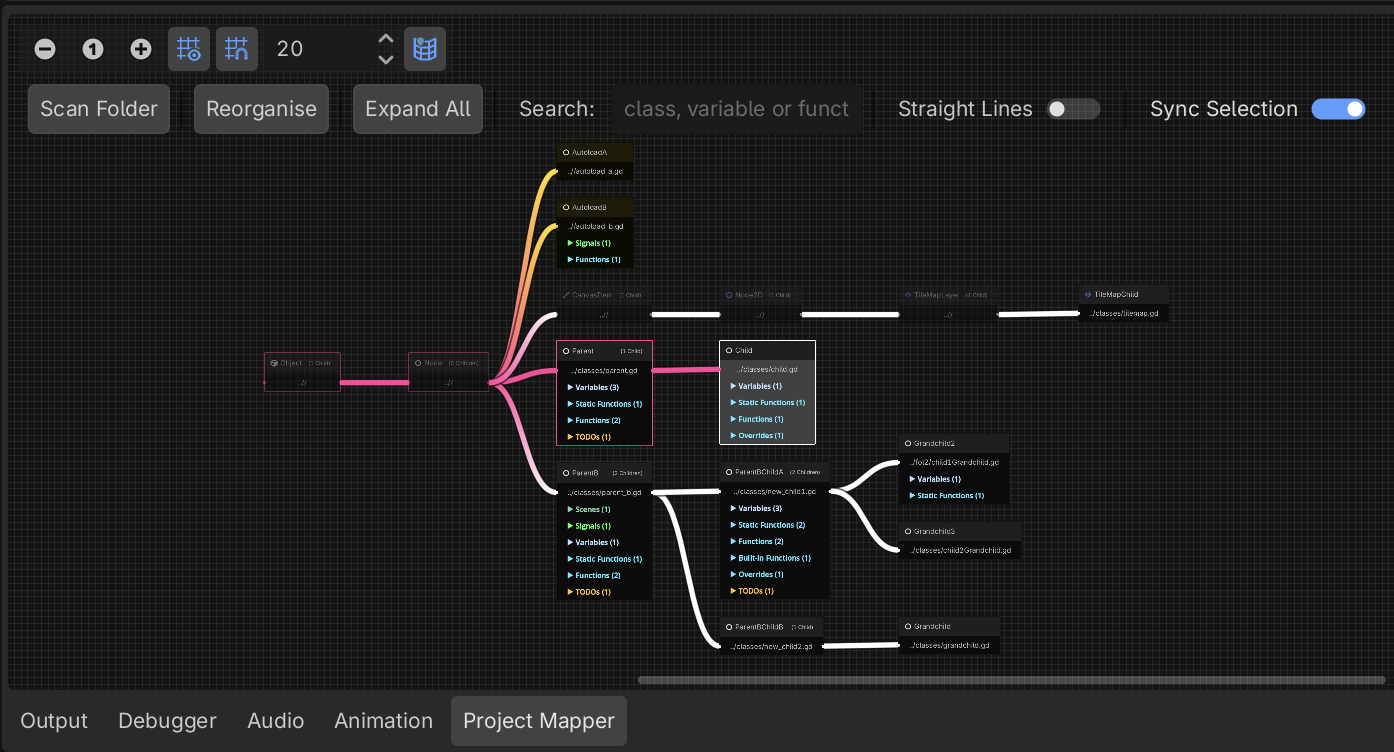Click circle icon on Grandchild node (grandchild.gd)

908,627
